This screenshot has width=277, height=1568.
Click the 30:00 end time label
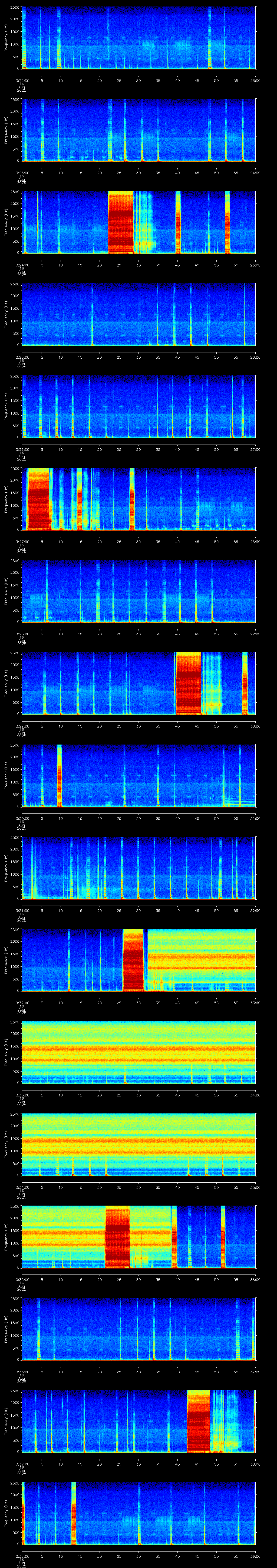(x=256, y=726)
